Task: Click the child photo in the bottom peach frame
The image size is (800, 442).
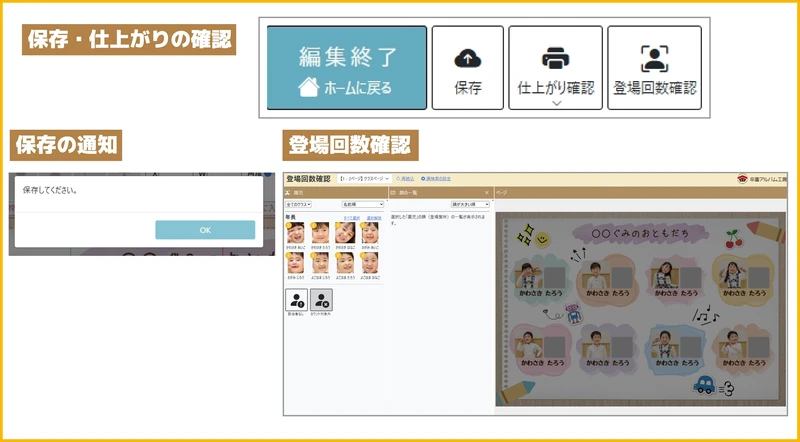Action: (x=731, y=345)
